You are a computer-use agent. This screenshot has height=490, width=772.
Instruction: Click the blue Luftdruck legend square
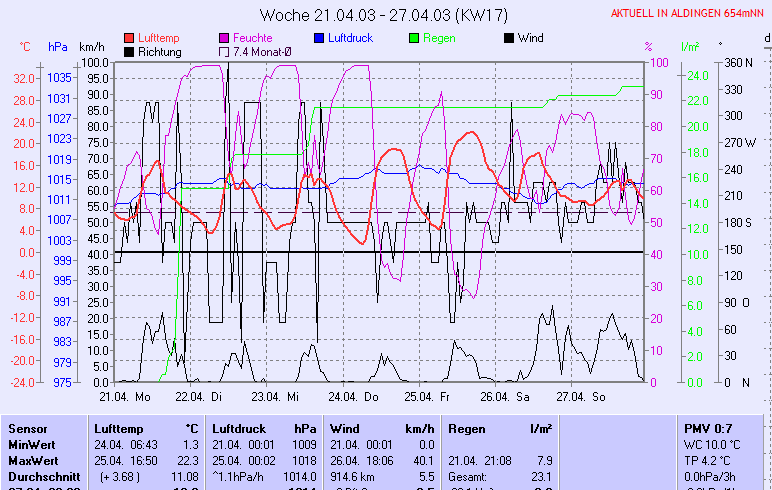click(x=319, y=38)
